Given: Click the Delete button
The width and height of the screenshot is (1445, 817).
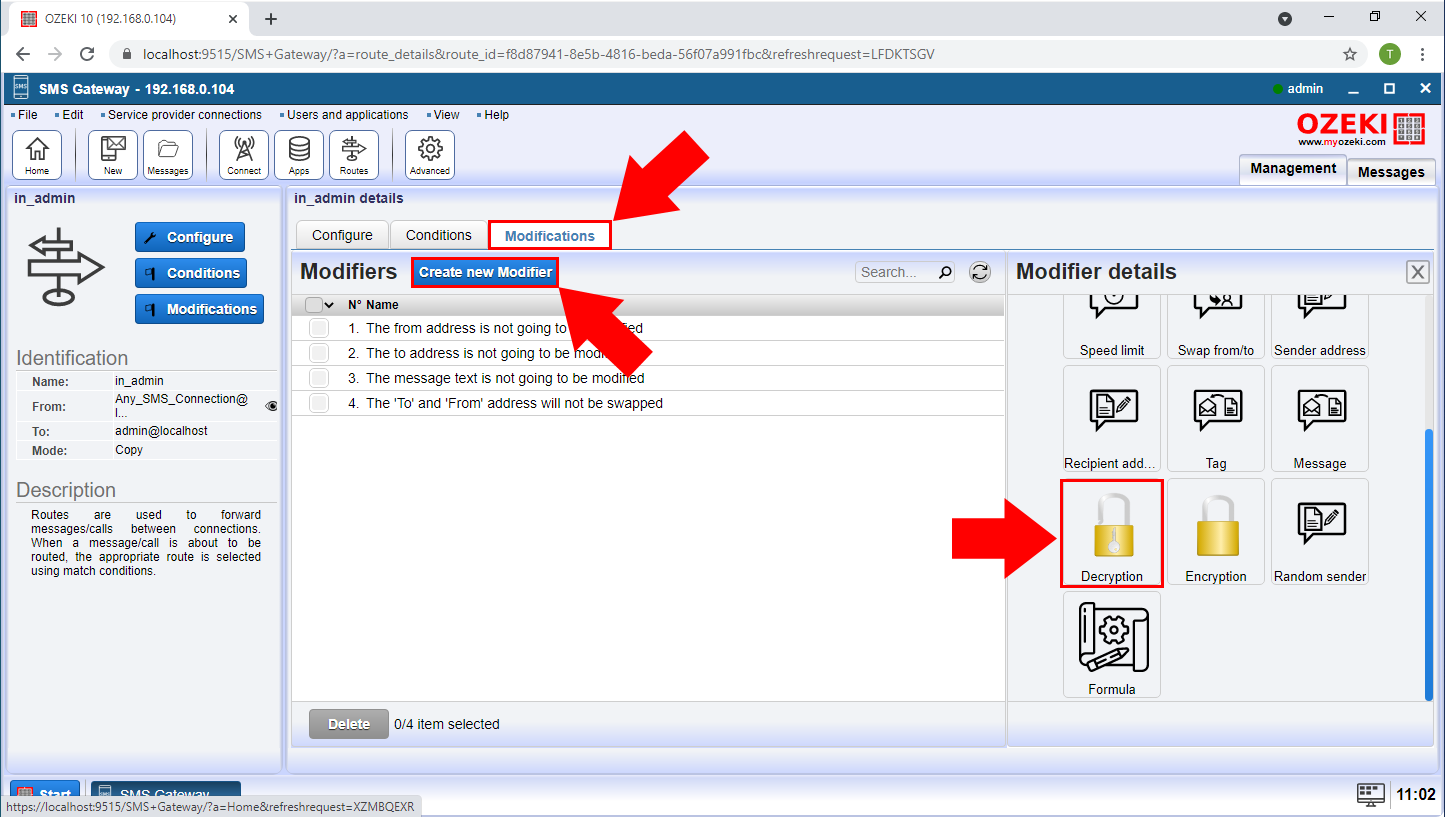Looking at the screenshot, I should [x=349, y=724].
